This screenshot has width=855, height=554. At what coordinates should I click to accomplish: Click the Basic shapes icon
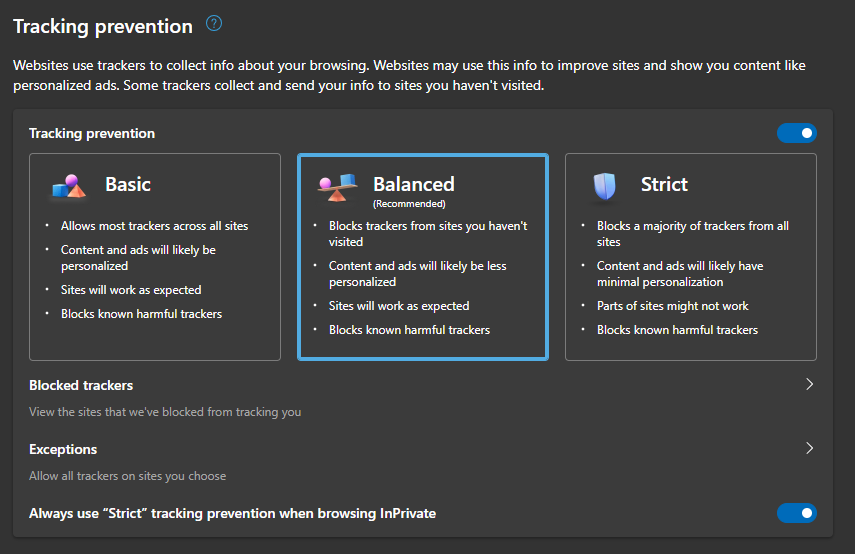69,185
